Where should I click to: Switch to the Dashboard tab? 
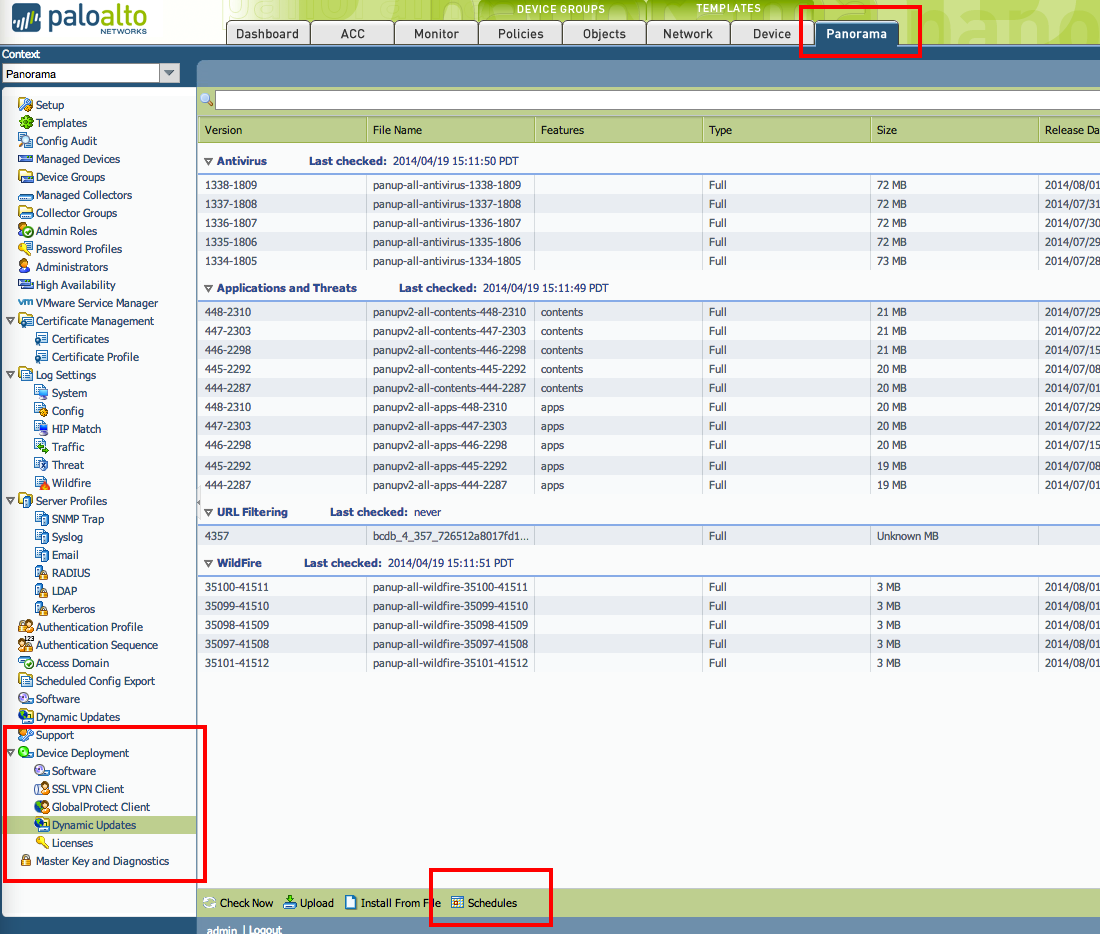pyautogui.click(x=267, y=33)
